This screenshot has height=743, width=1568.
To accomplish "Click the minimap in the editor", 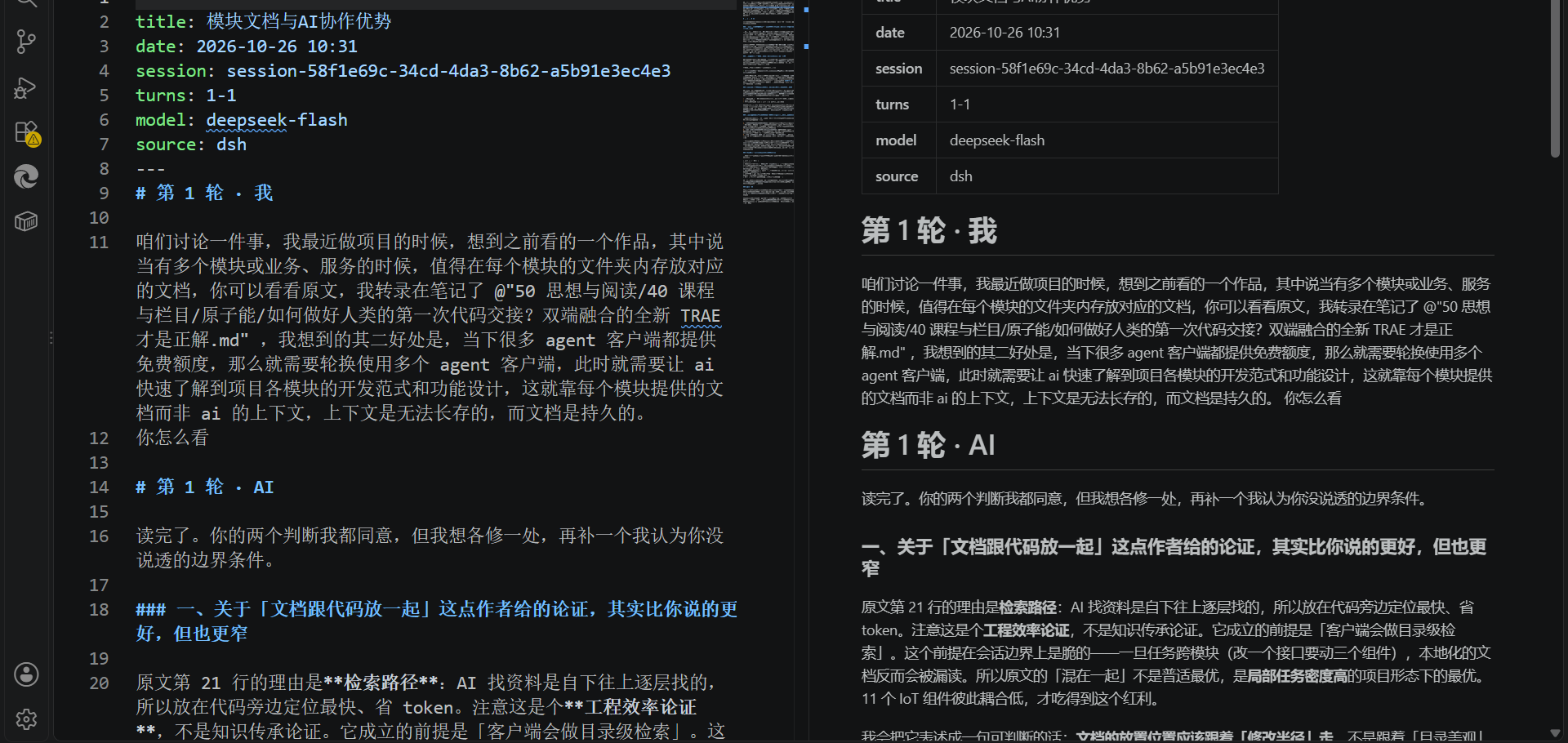I will tap(768, 102).
